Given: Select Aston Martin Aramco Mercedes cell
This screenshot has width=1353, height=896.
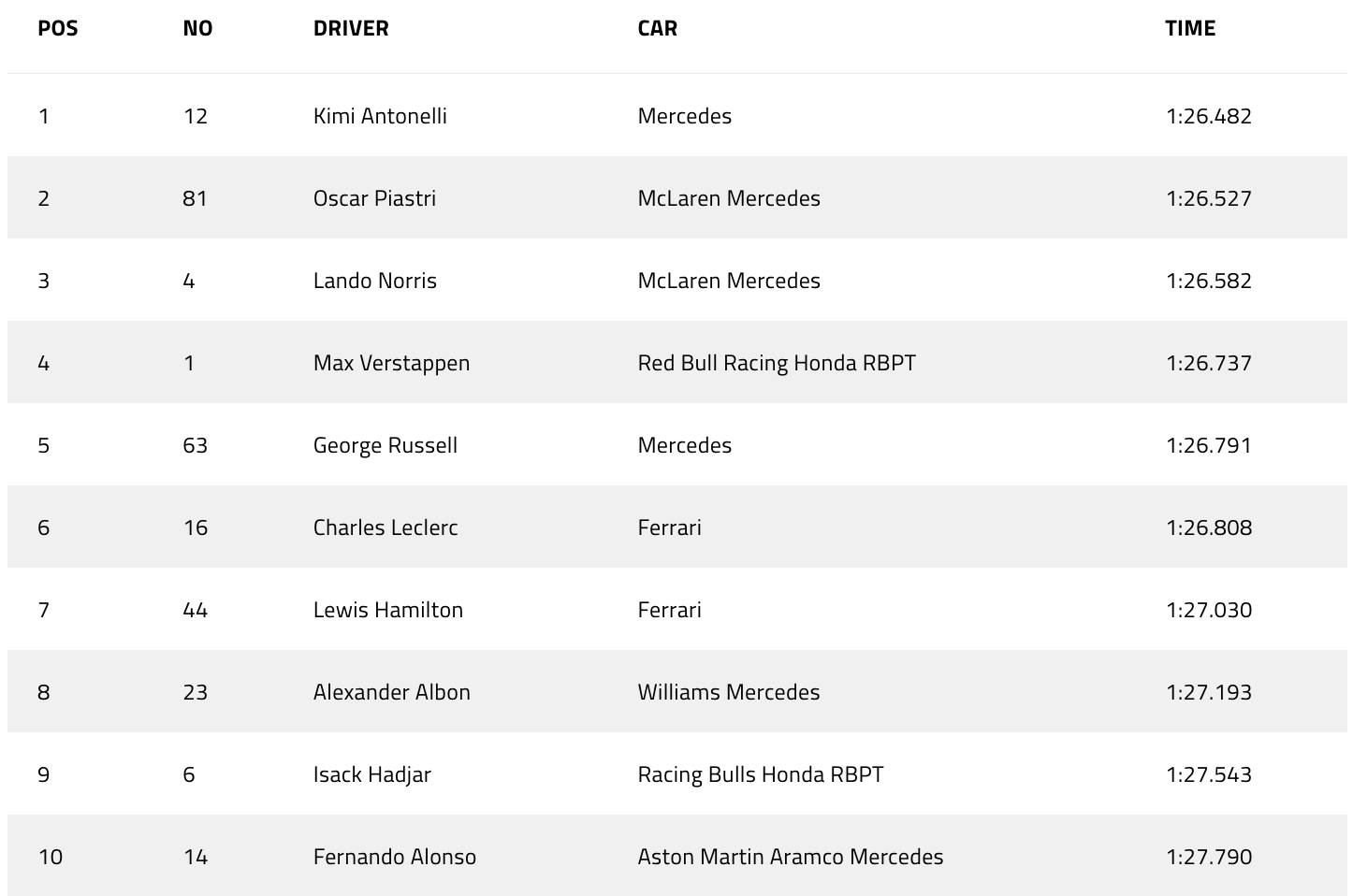Looking at the screenshot, I should [x=791, y=857].
